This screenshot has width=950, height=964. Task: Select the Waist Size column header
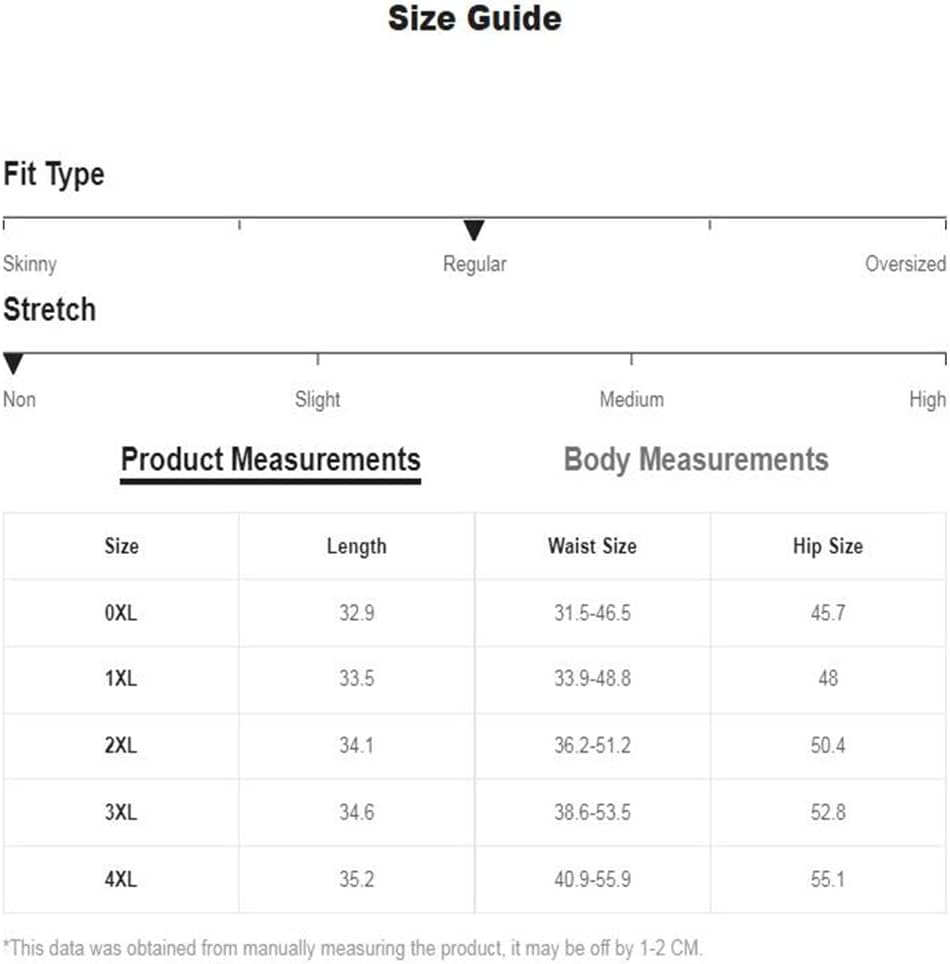(x=592, y=546)
